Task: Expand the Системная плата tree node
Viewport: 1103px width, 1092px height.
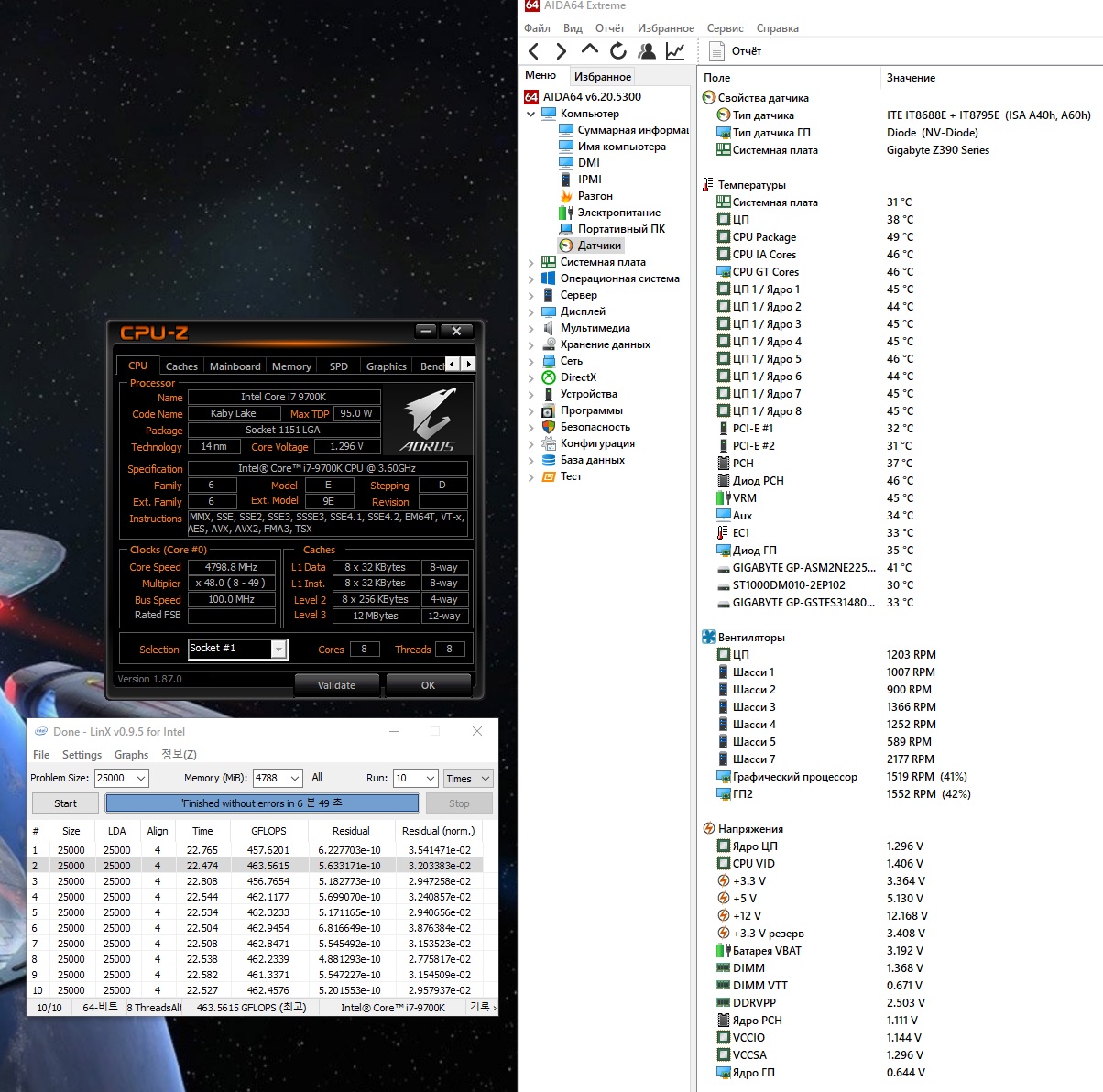Action: [x=531, y=263]
